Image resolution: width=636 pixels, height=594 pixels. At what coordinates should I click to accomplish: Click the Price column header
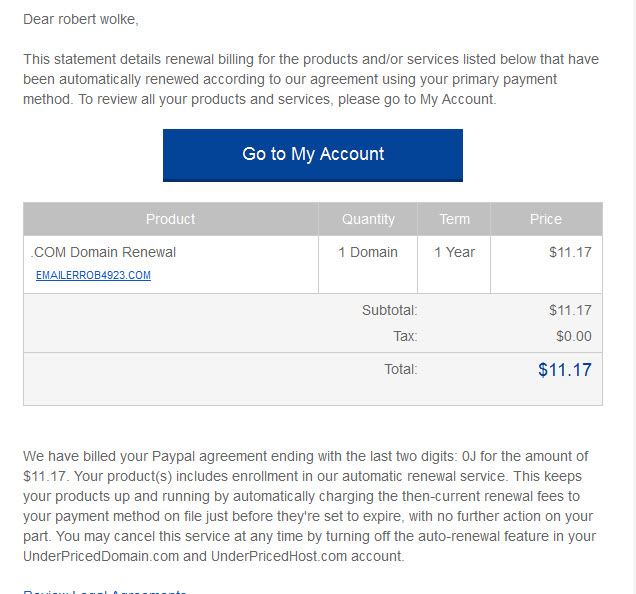point(546,219)
